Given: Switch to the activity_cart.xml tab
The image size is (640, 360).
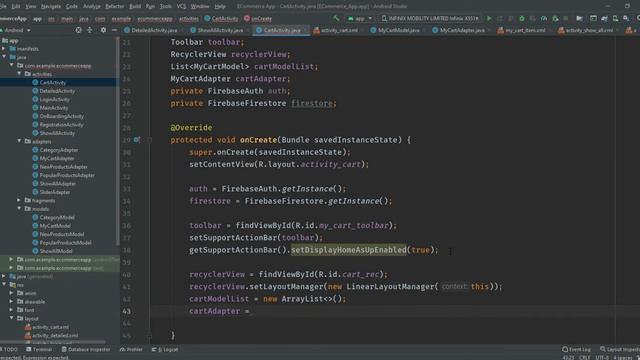Looking at the screenshot, I should click(336, 30).
